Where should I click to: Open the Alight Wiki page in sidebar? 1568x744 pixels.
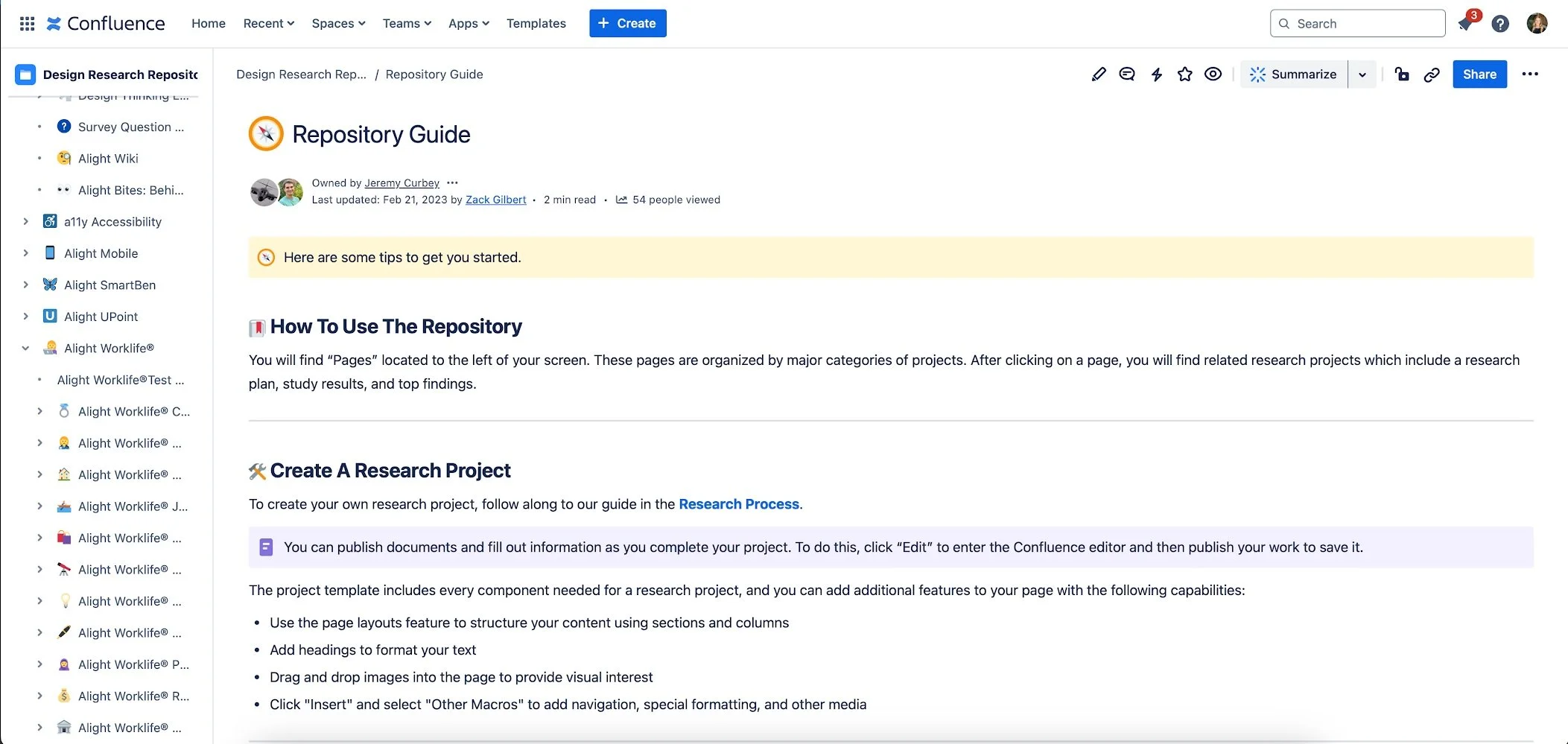tap(108, 159)
